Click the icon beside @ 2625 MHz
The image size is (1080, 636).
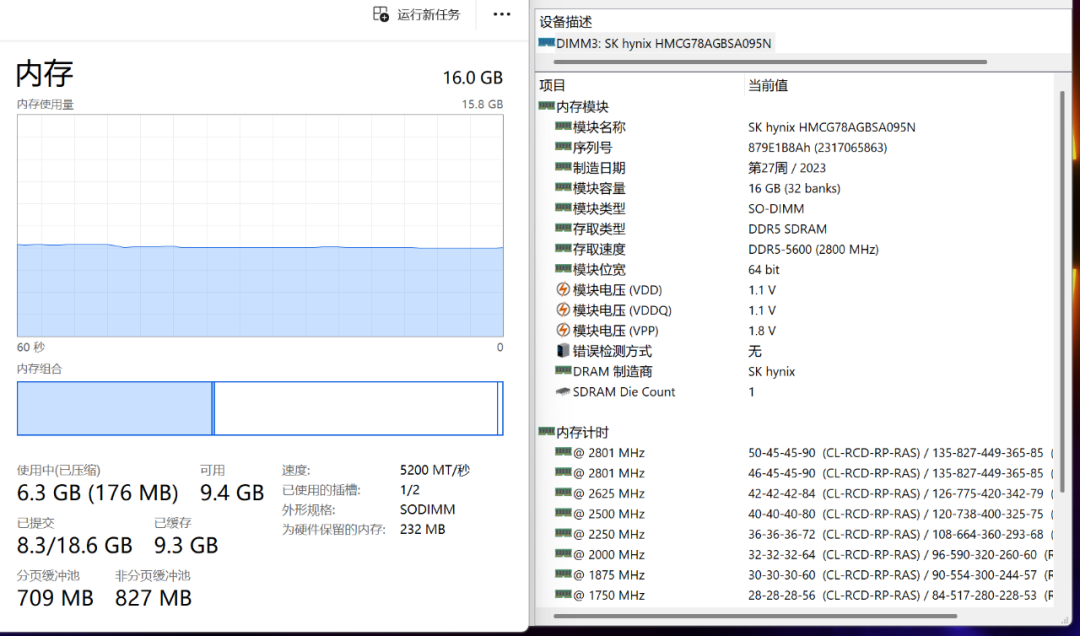tap(563, 493)
